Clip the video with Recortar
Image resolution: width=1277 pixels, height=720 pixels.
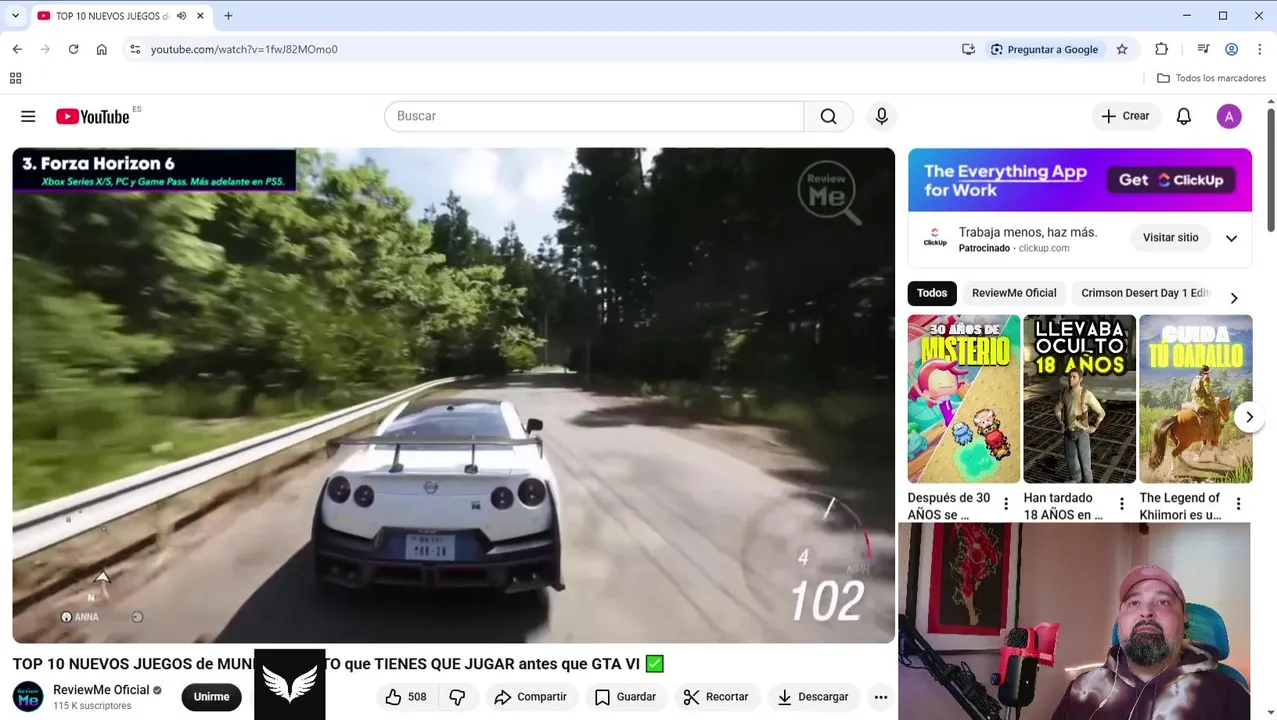coord(715,697)
